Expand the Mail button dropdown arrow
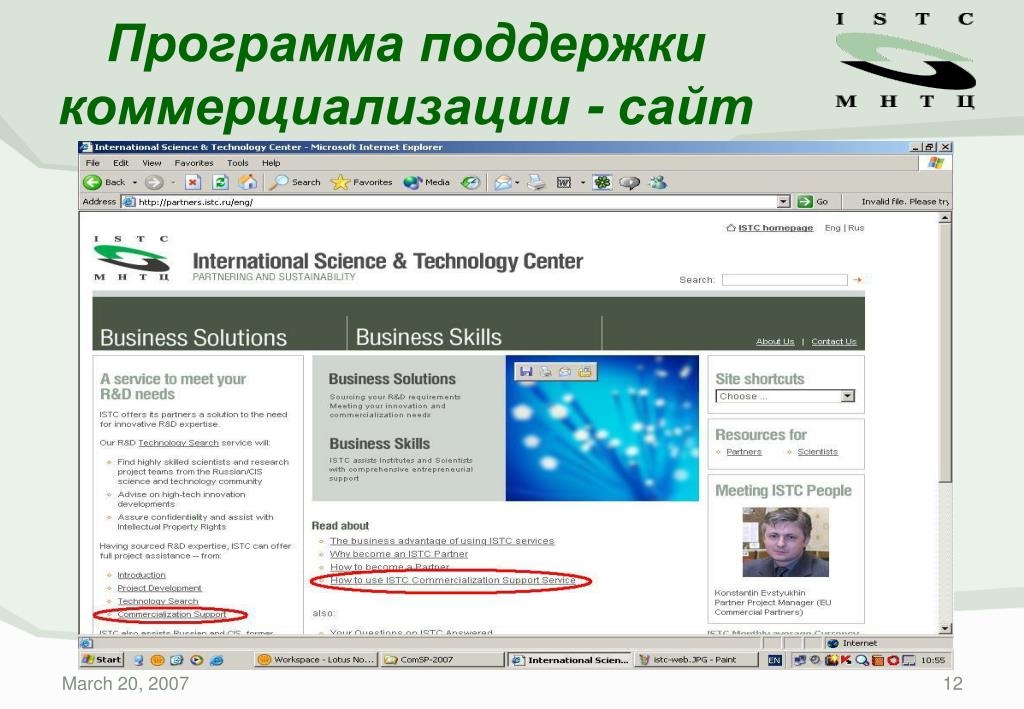Screen dimensions: 1024x709 (x=517, y=183)
